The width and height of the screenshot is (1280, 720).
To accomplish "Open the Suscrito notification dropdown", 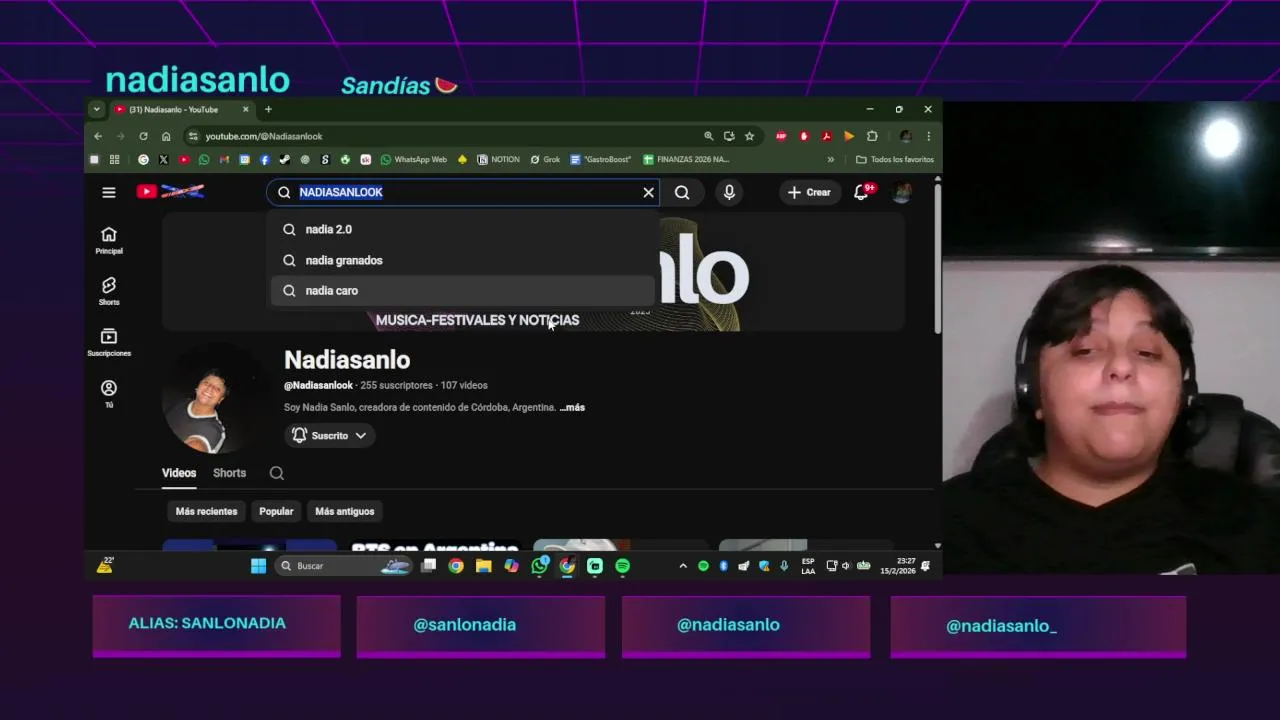I will click(329, 435).
